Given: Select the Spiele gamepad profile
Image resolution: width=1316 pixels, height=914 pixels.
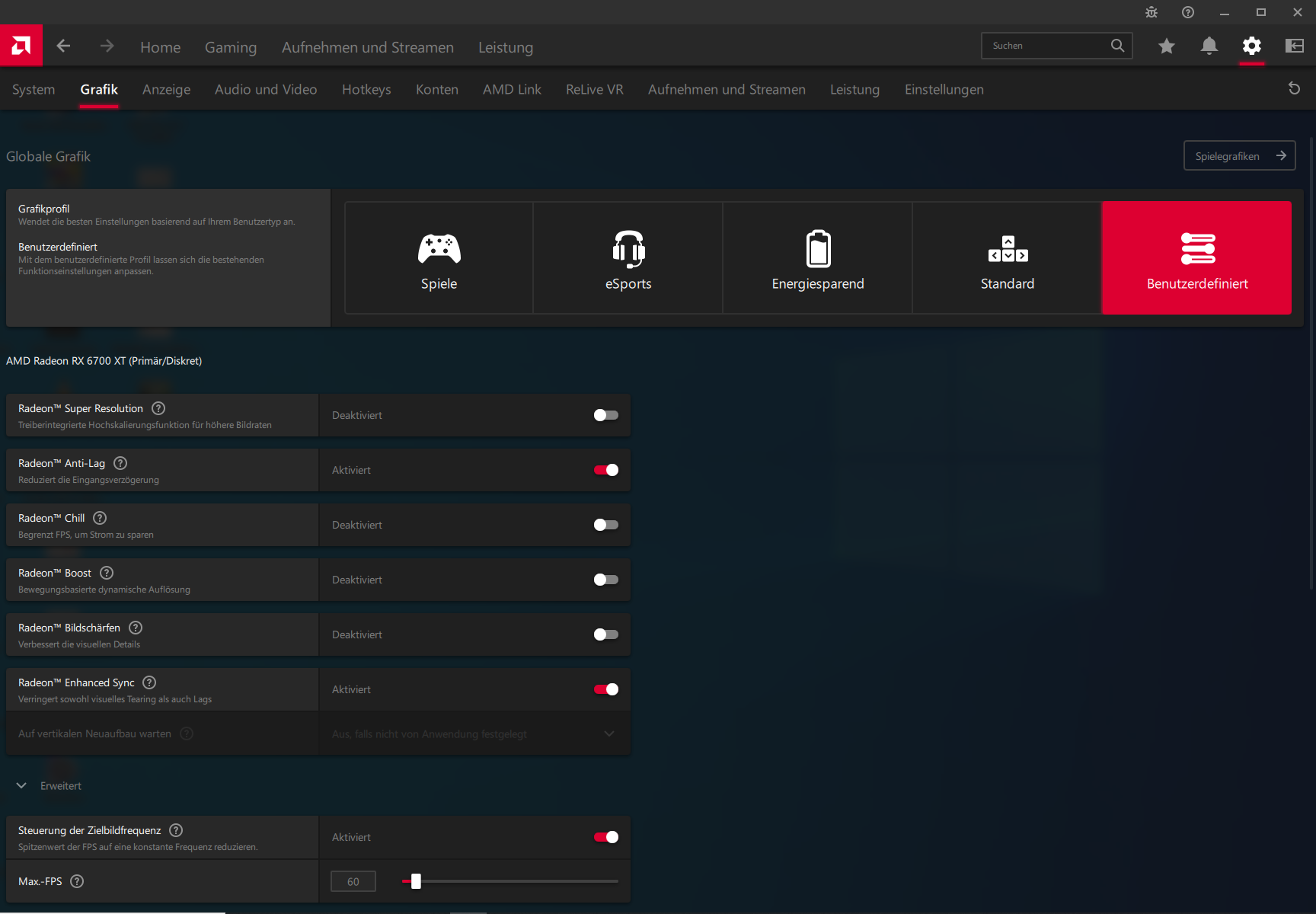Looking at the screenshot, I should [x=439, y=257].
